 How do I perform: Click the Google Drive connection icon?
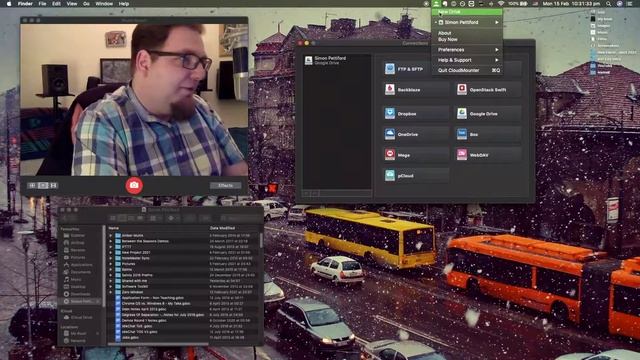click(462, 113)
